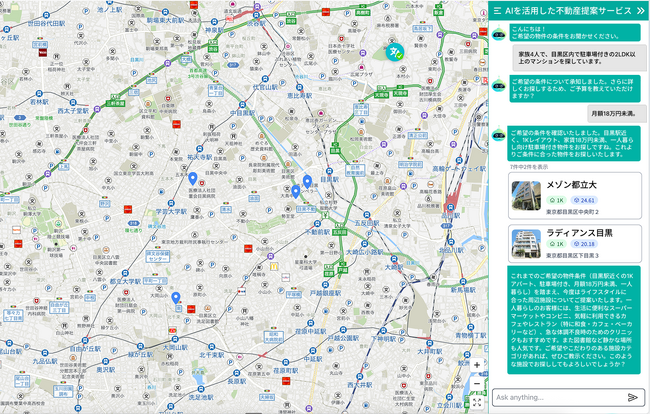The image size is (650, 415).
Task: Click the AI不動産提案サービス panel title
Action: click(568, 8)
